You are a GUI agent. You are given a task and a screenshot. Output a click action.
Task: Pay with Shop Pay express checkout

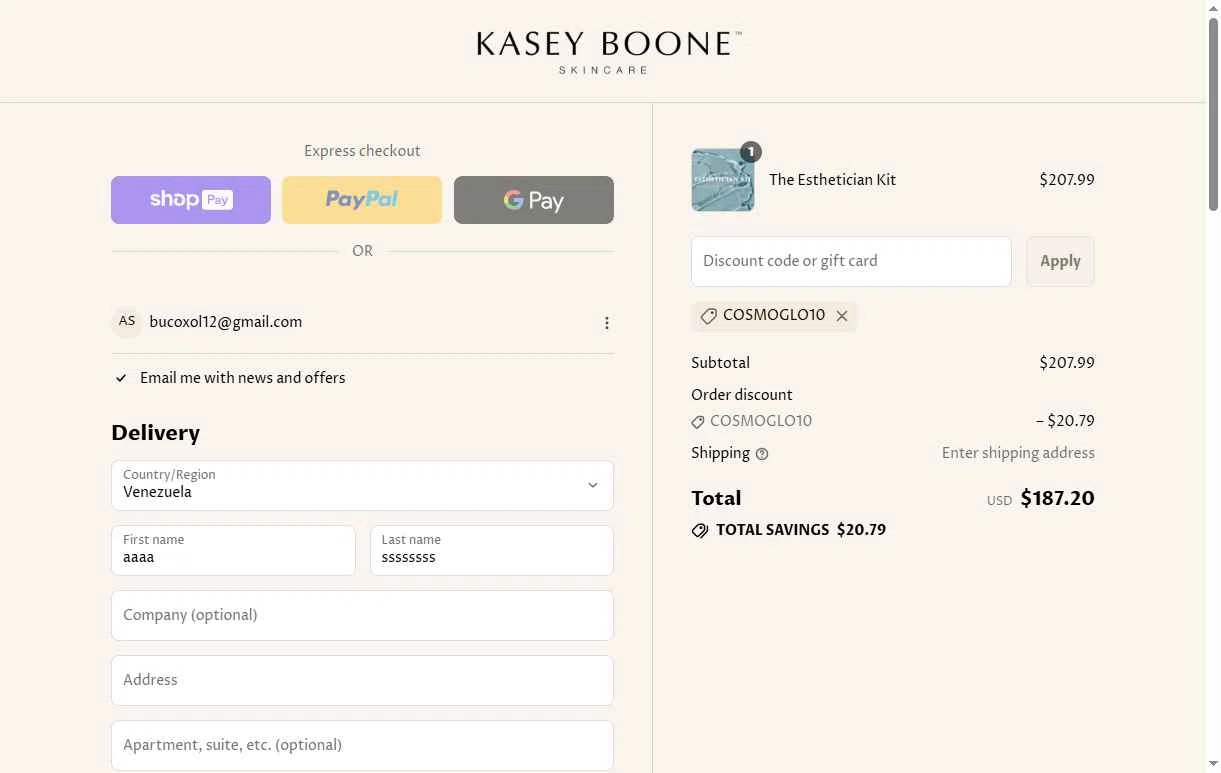click(191, 200)
